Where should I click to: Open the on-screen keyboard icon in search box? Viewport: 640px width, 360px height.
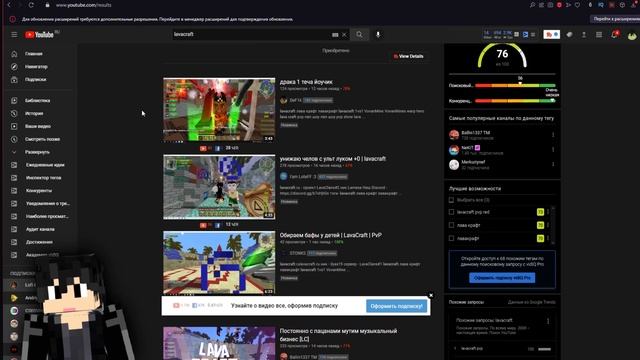click(x=335, y=35)
